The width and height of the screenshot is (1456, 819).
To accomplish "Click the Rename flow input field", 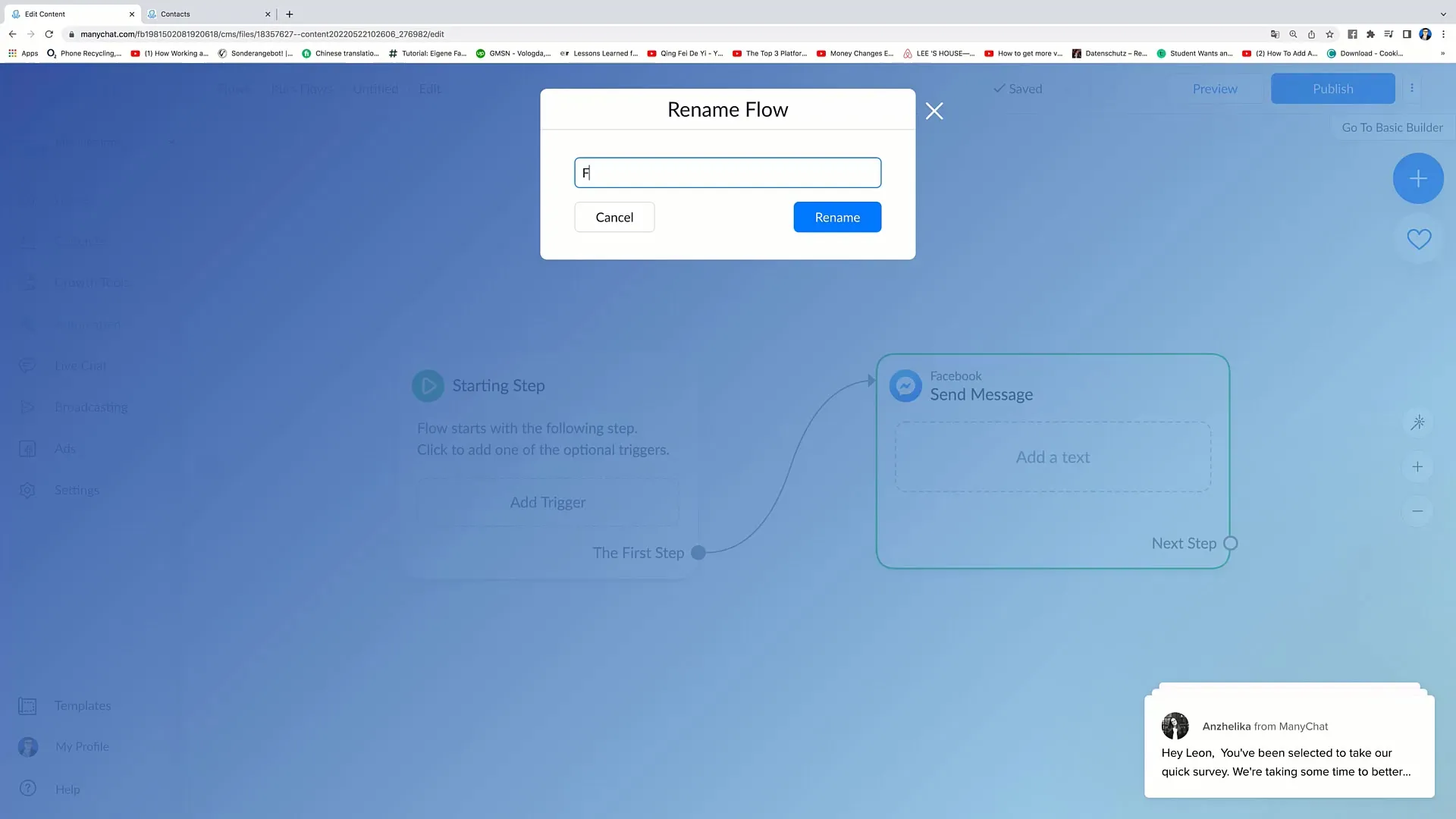I will [728, 172].
